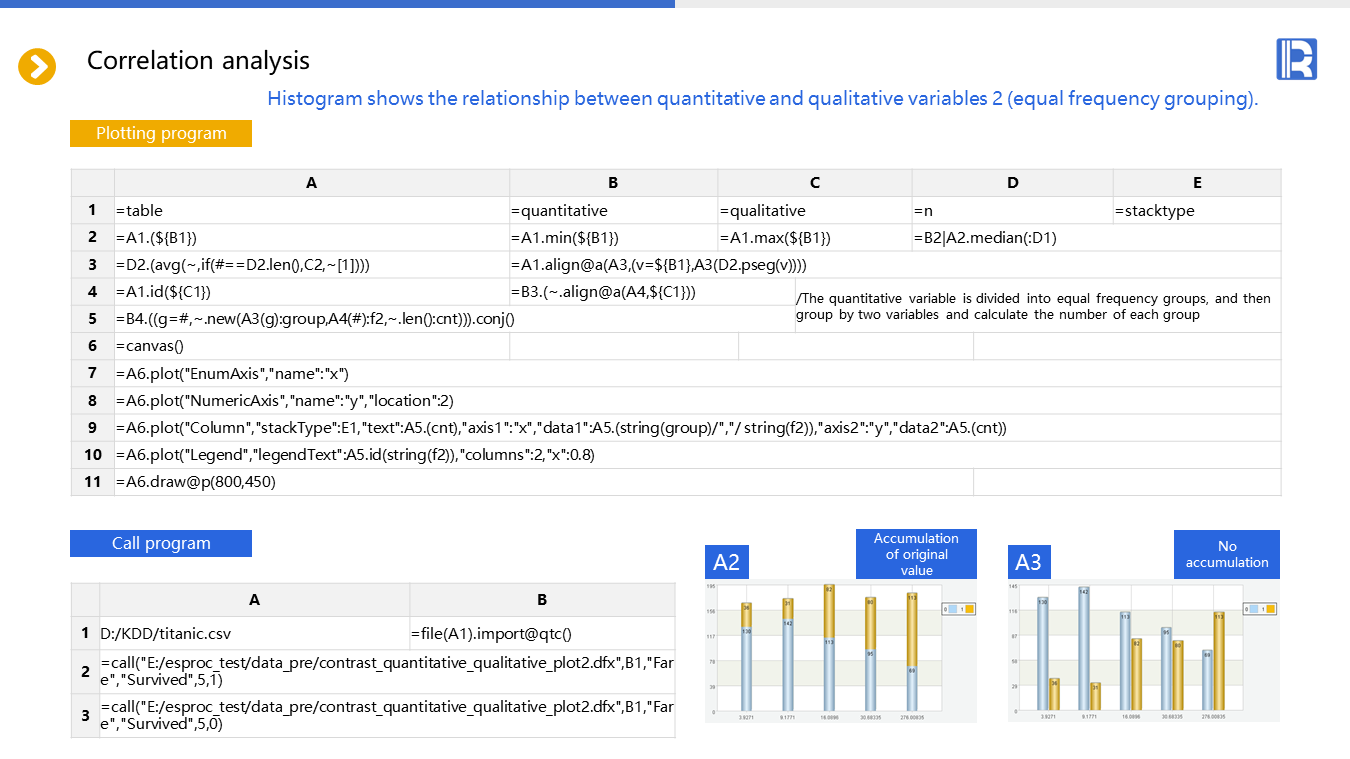
Task: Click the 'No accumulation' label
Action: (x=1226, y=554)
